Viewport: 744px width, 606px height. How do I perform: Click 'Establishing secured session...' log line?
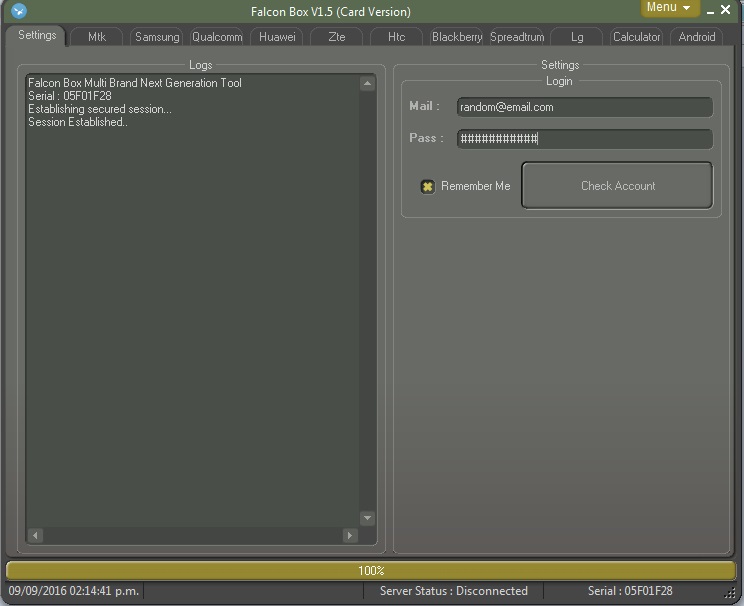coord(100,109)
